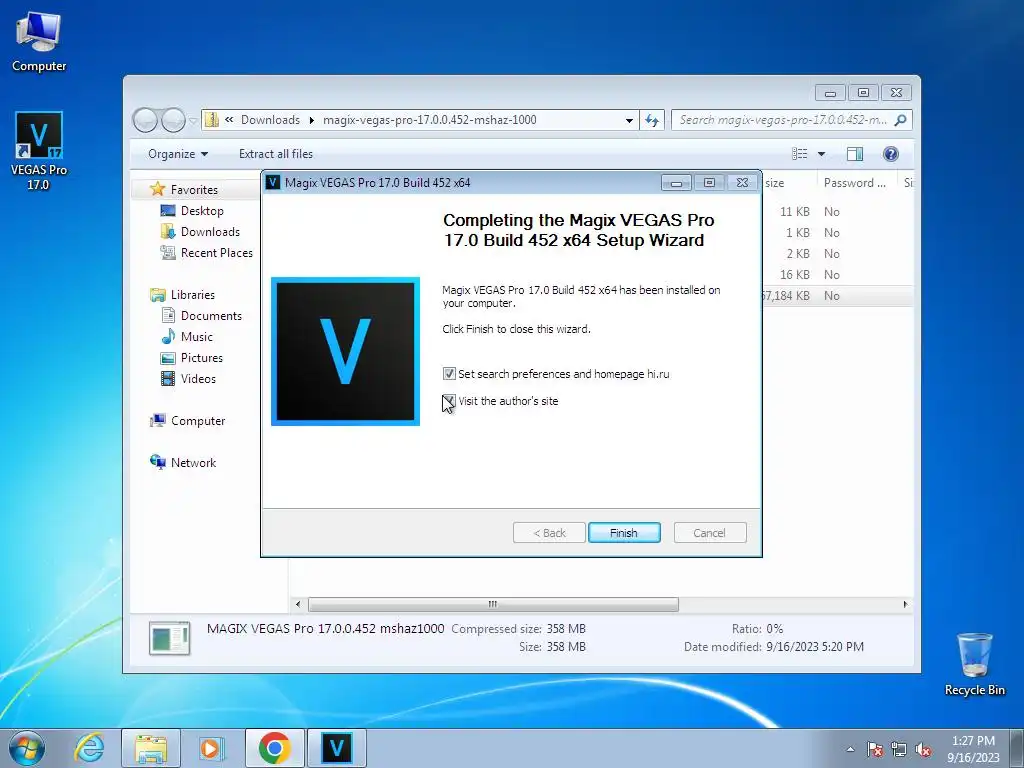Uncheck Set search preferences and homepage hi.ru
This screenshot has width=1024, height=768.
coord(449,374)
